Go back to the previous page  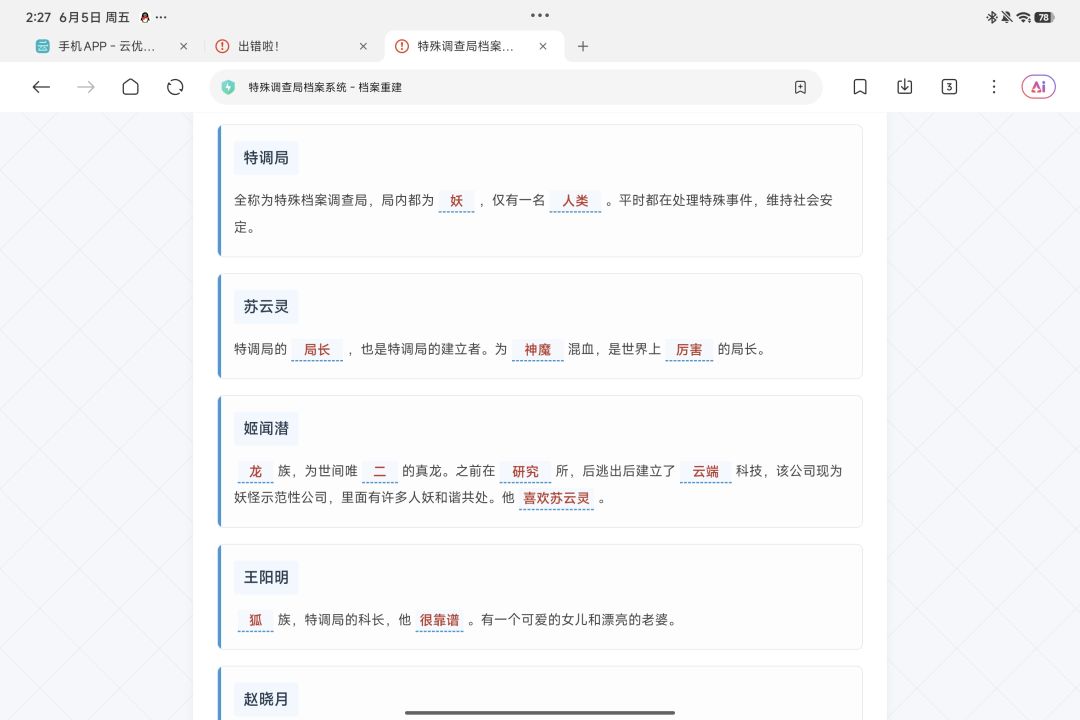tap(41, 87)
